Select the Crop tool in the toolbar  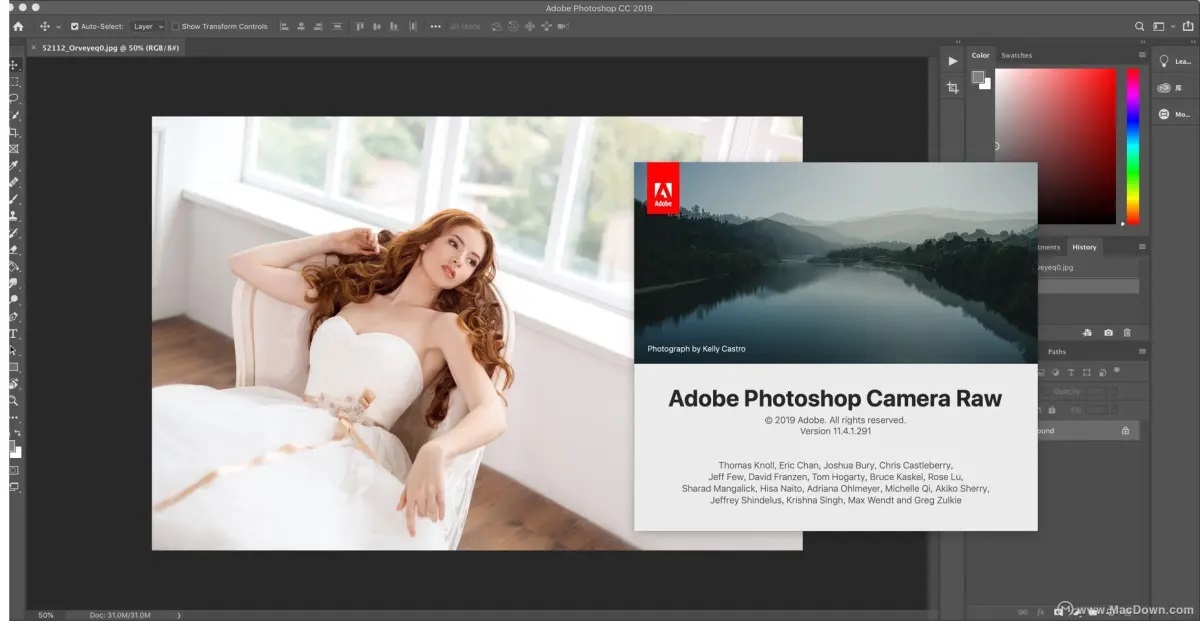(x=13, y=130)
